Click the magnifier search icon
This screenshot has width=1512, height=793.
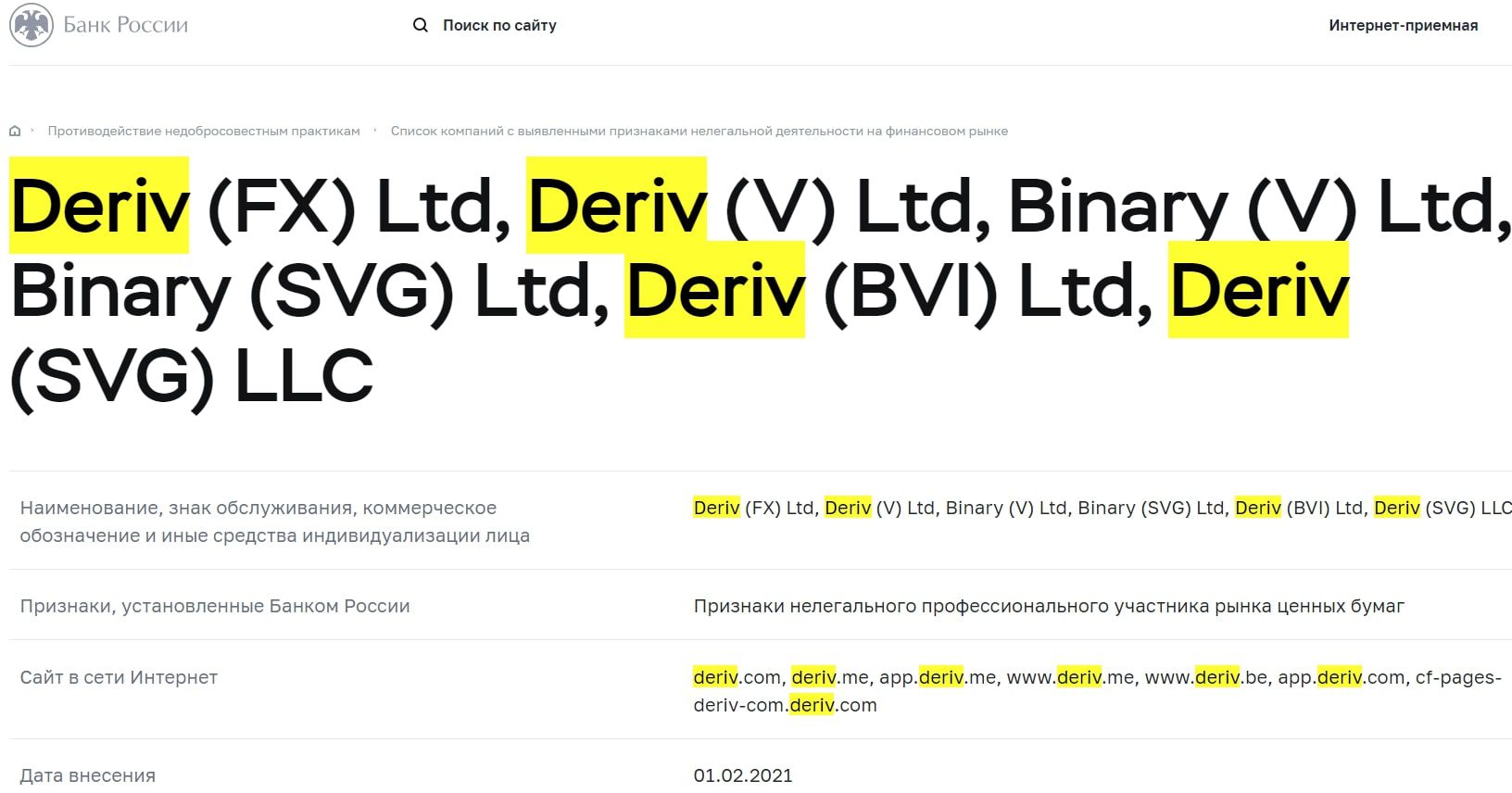pyautogui.click(x=421, y=25)
